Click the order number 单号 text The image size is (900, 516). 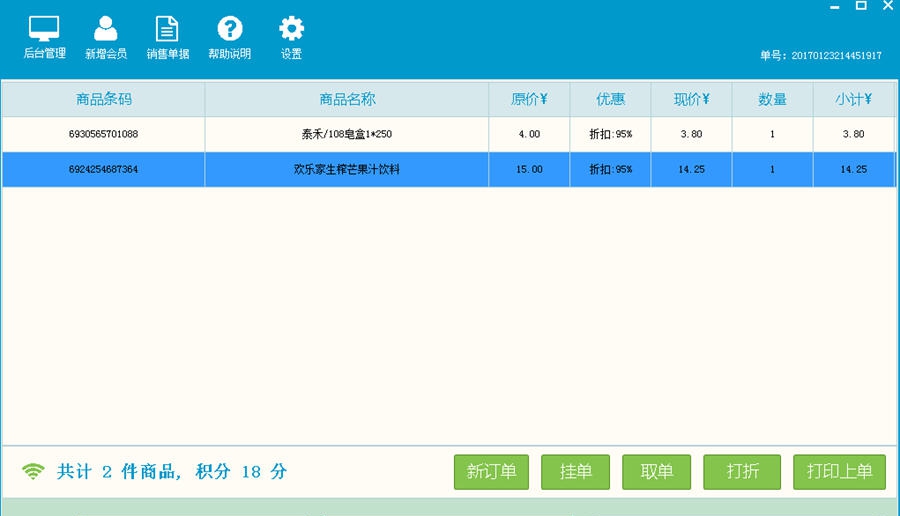(821, 56)
